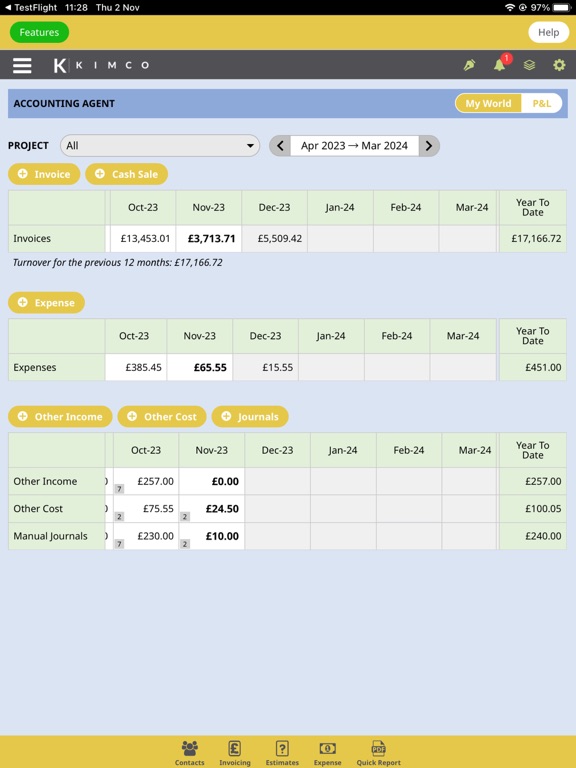Expand the Project dropdown

[160, 145]
